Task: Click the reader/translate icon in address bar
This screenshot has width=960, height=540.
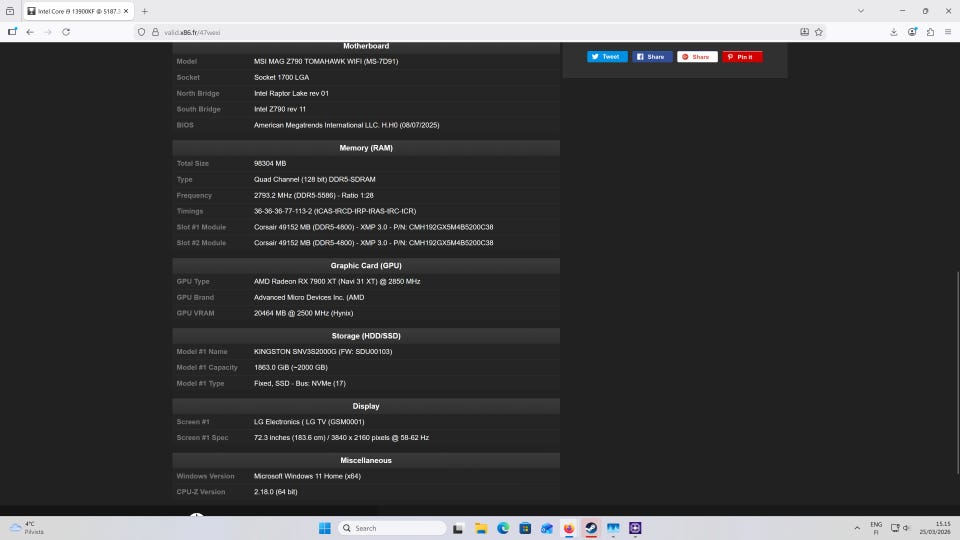Action: tap(804, 32)
